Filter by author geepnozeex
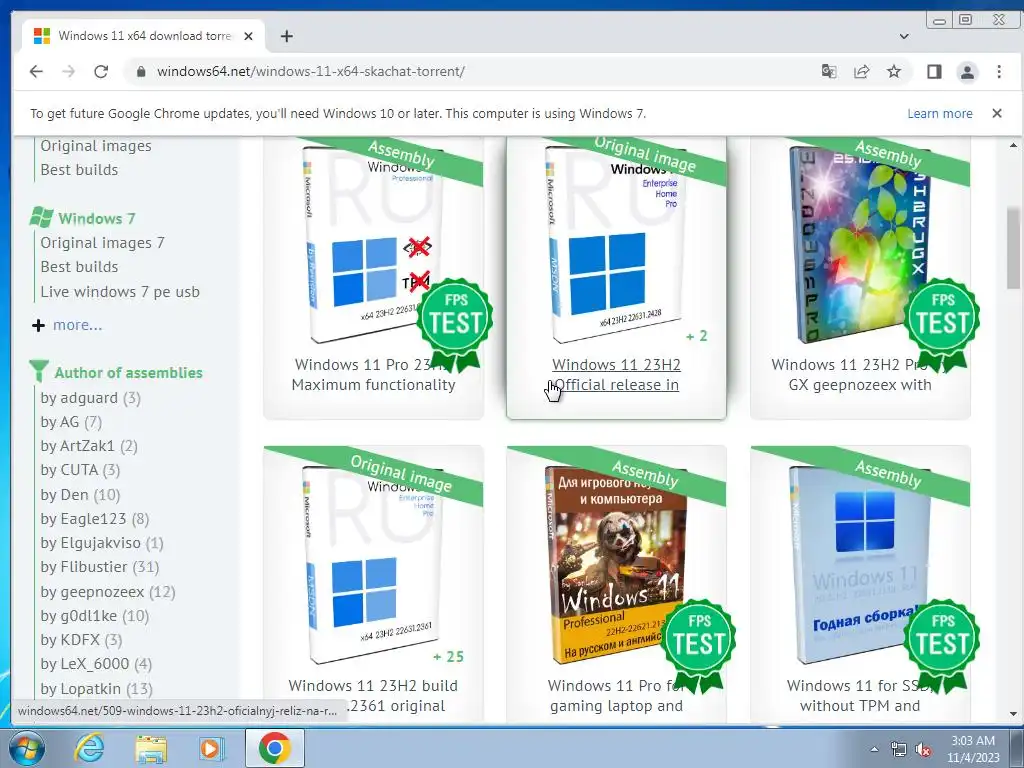 tap(108, 592)
